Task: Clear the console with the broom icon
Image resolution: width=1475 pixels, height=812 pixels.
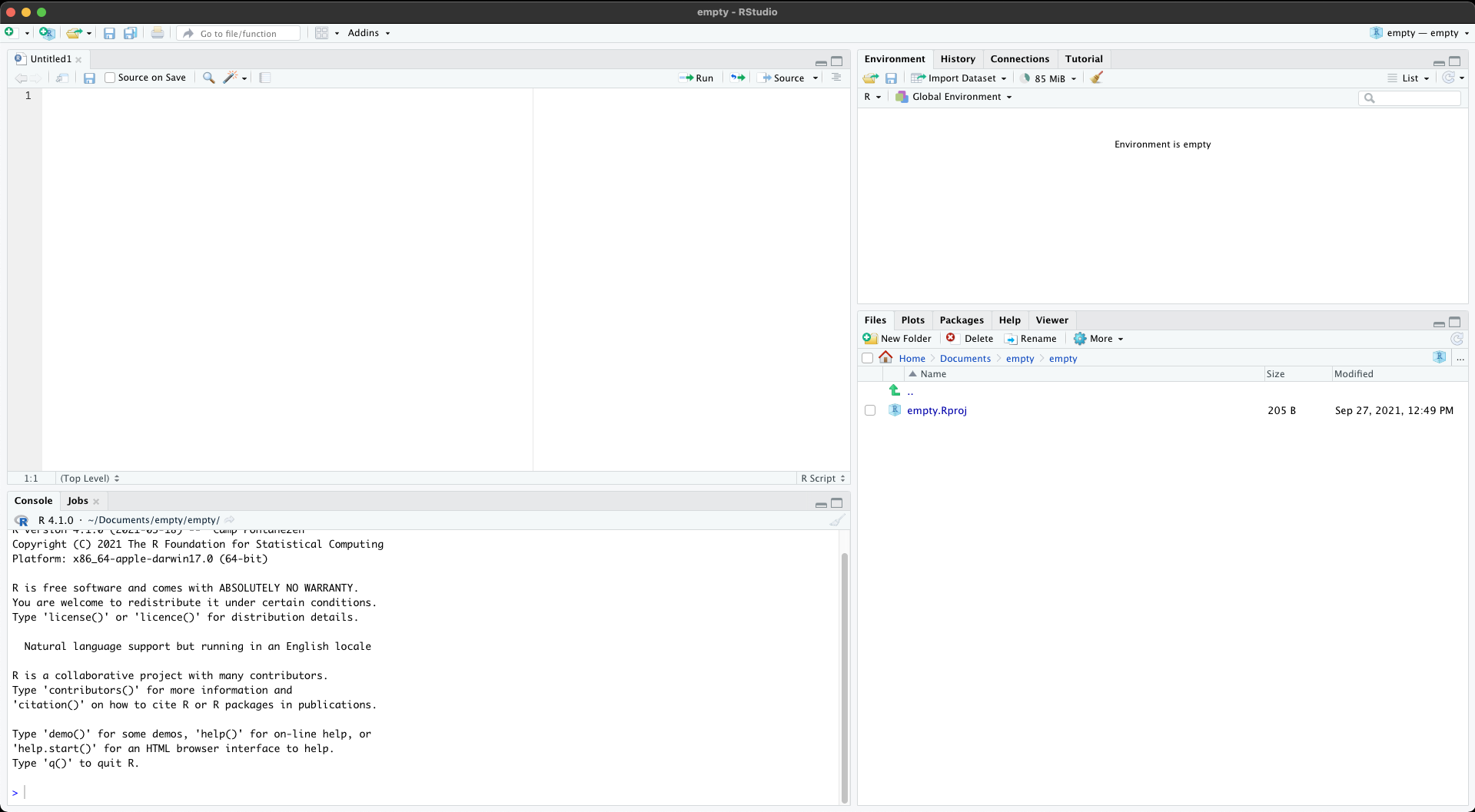Action: click(x=837, y=520)
